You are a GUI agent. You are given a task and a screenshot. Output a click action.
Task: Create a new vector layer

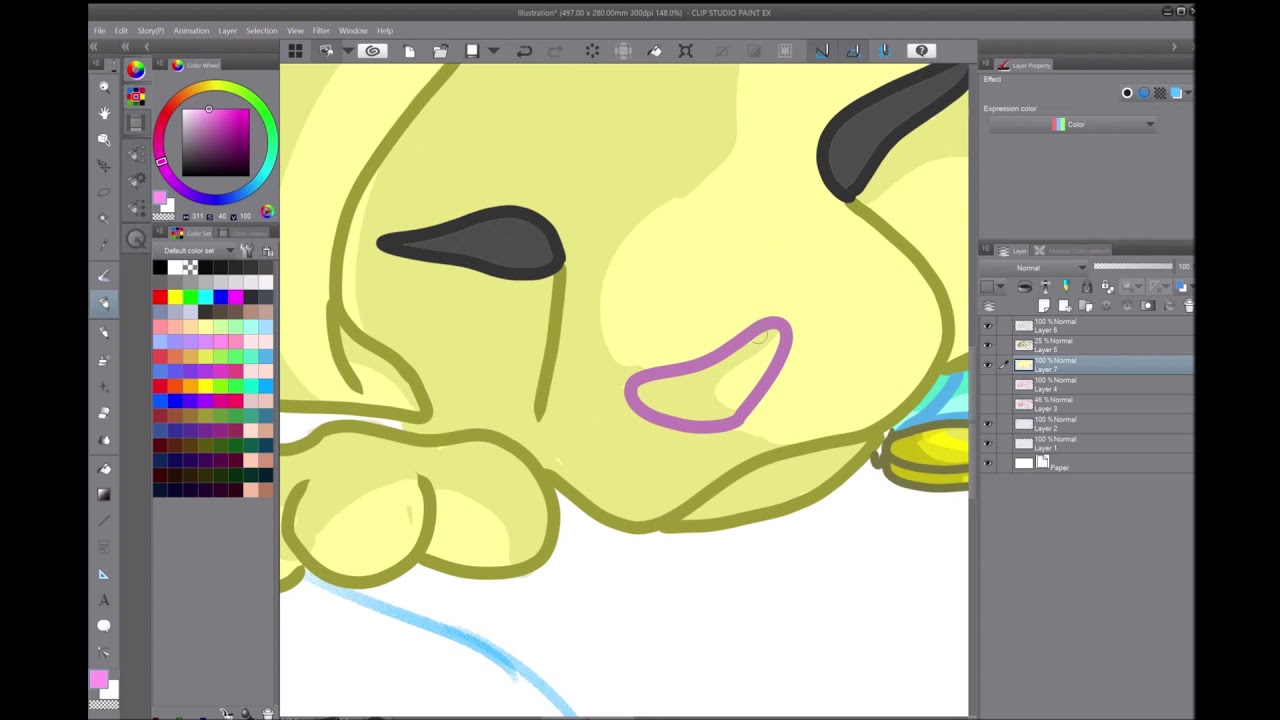click(1065, 306)
